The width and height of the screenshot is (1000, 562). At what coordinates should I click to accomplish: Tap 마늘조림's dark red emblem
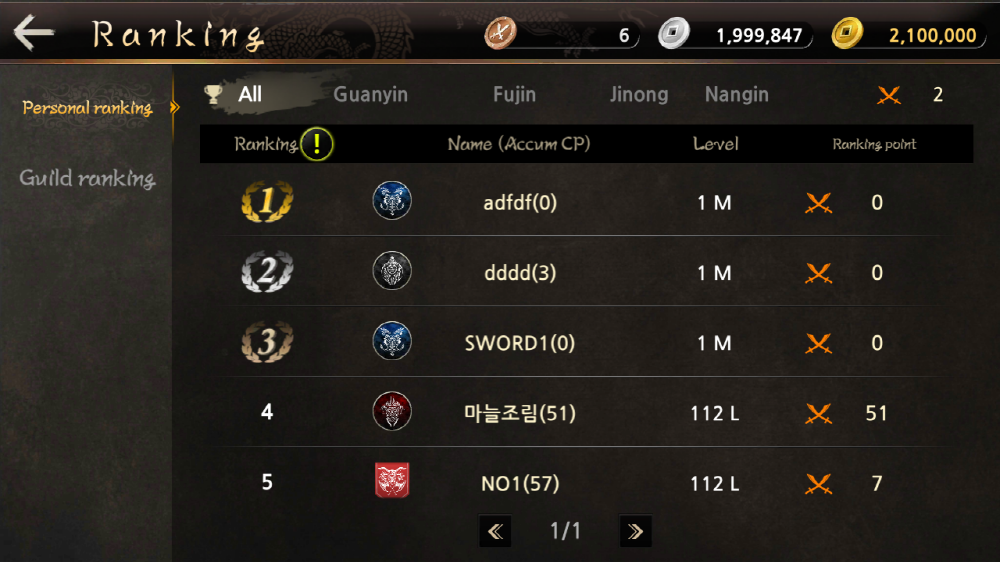click(392, 411)
